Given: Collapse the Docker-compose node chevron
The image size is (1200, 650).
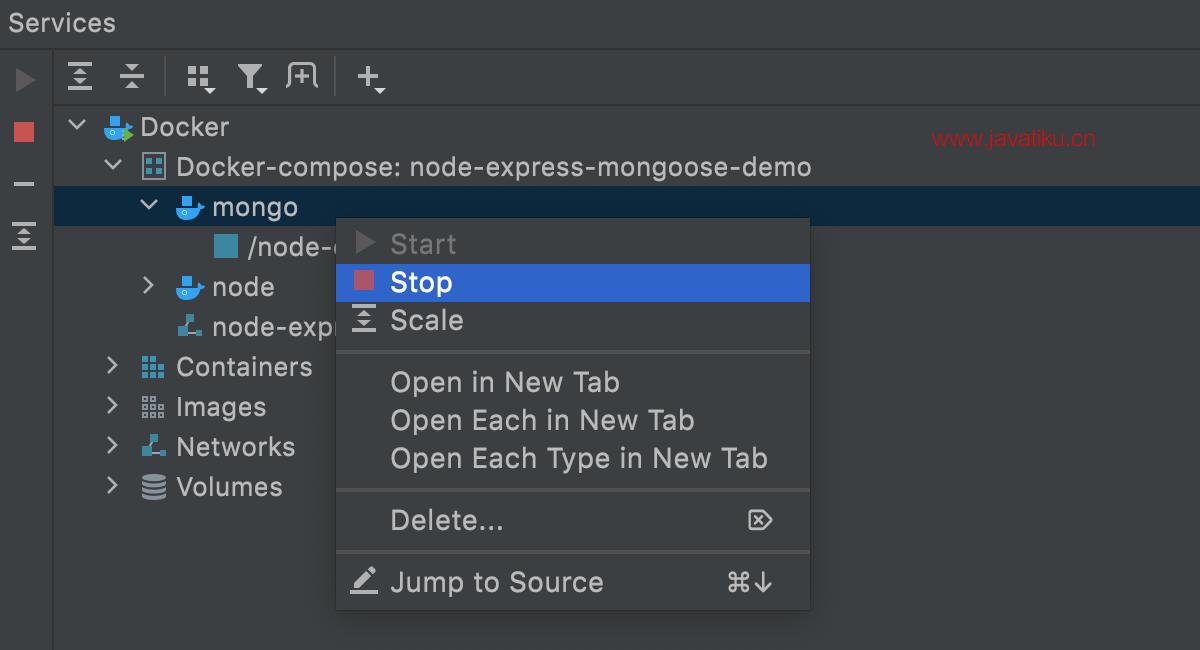Looking at the screenshot, I should 113,165.
